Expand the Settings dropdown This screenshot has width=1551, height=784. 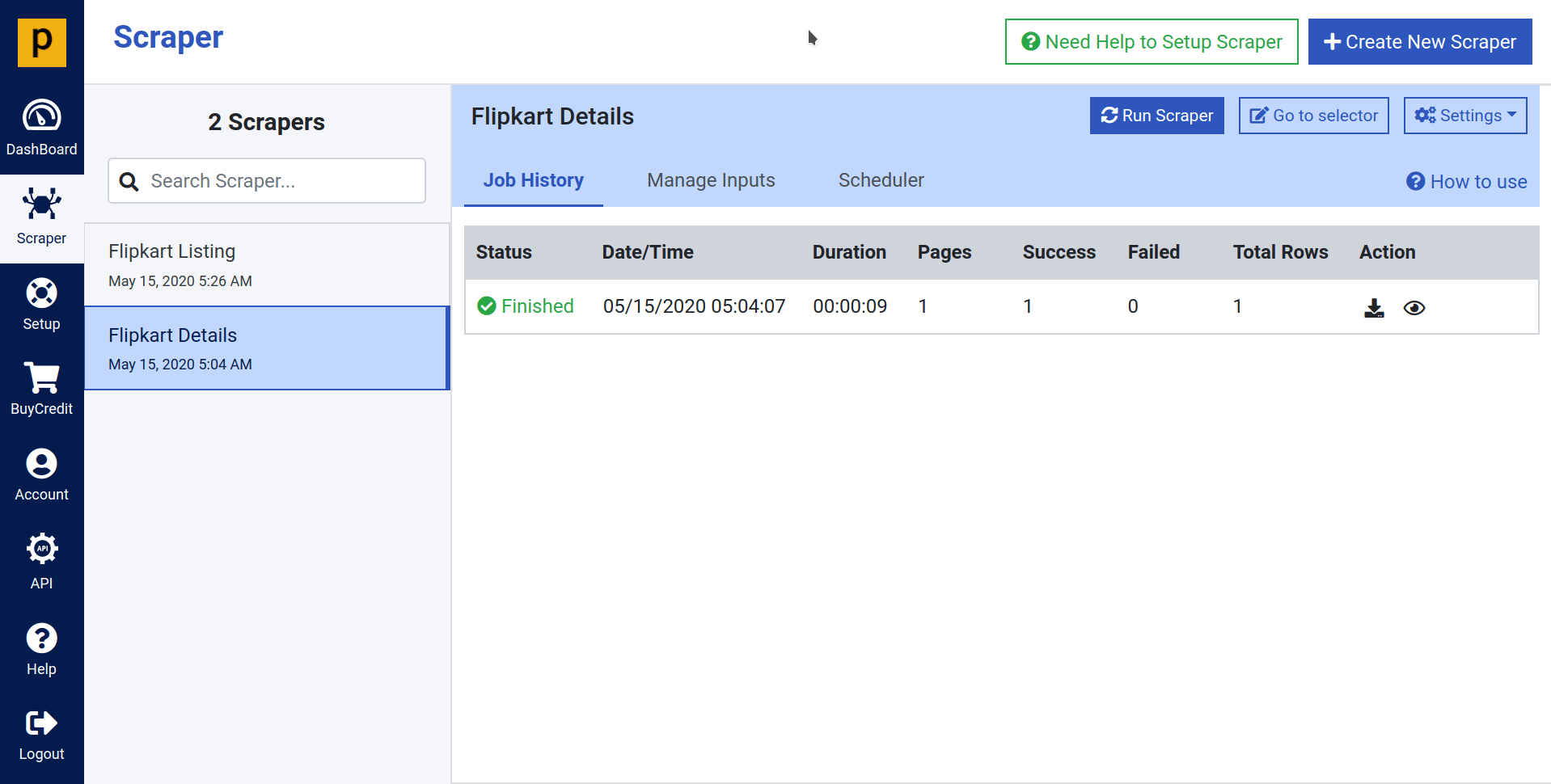point(1464,116)
